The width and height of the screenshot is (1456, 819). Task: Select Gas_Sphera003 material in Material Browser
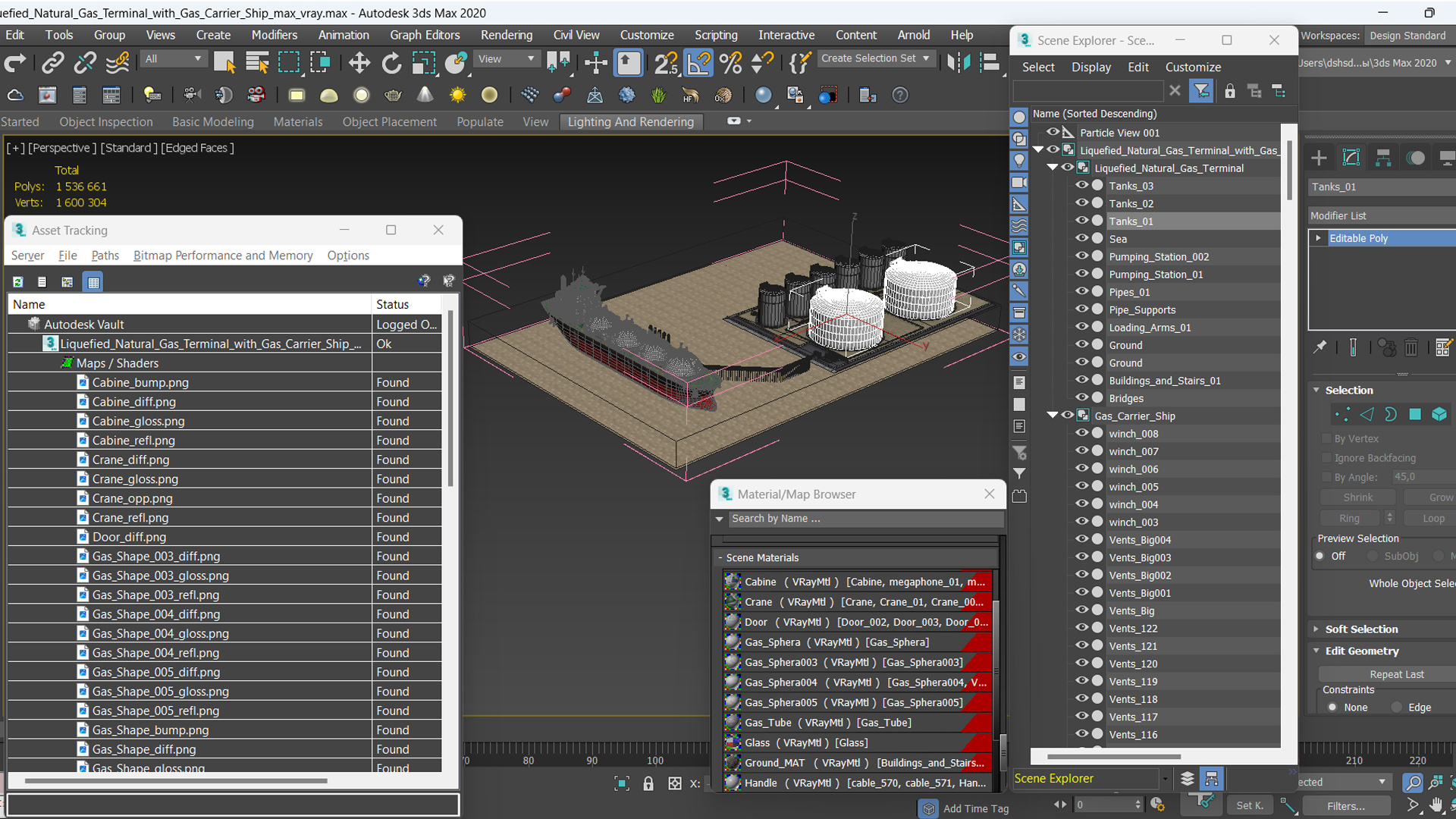click(x=858, y=662)
